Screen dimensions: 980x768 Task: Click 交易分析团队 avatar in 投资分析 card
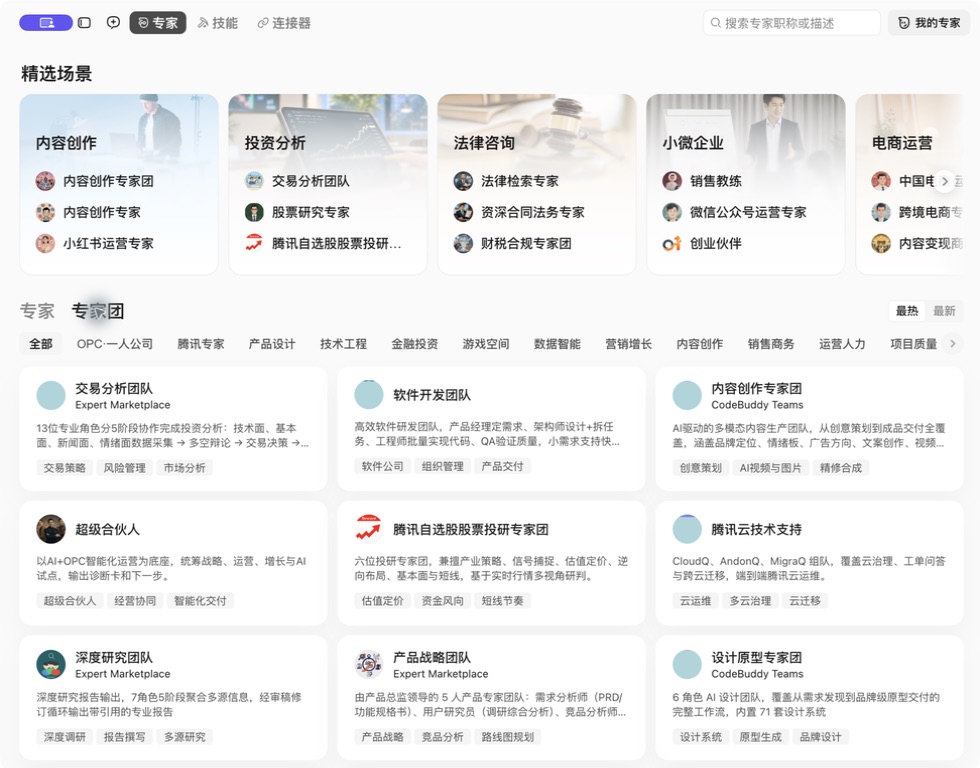click(254, 181)
